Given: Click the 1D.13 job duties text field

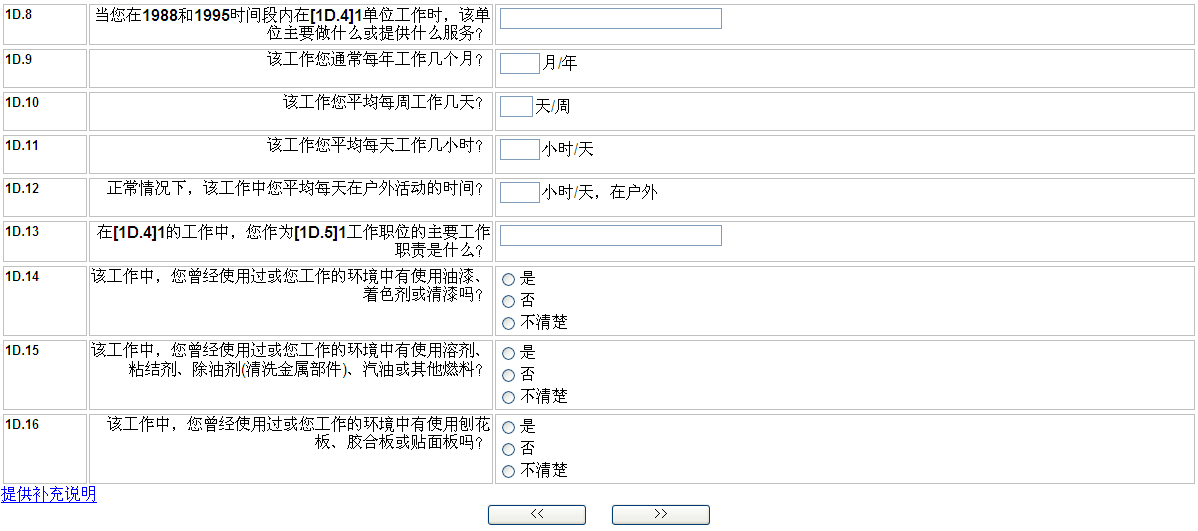Looking at the screenshot, I should (610, 235).
